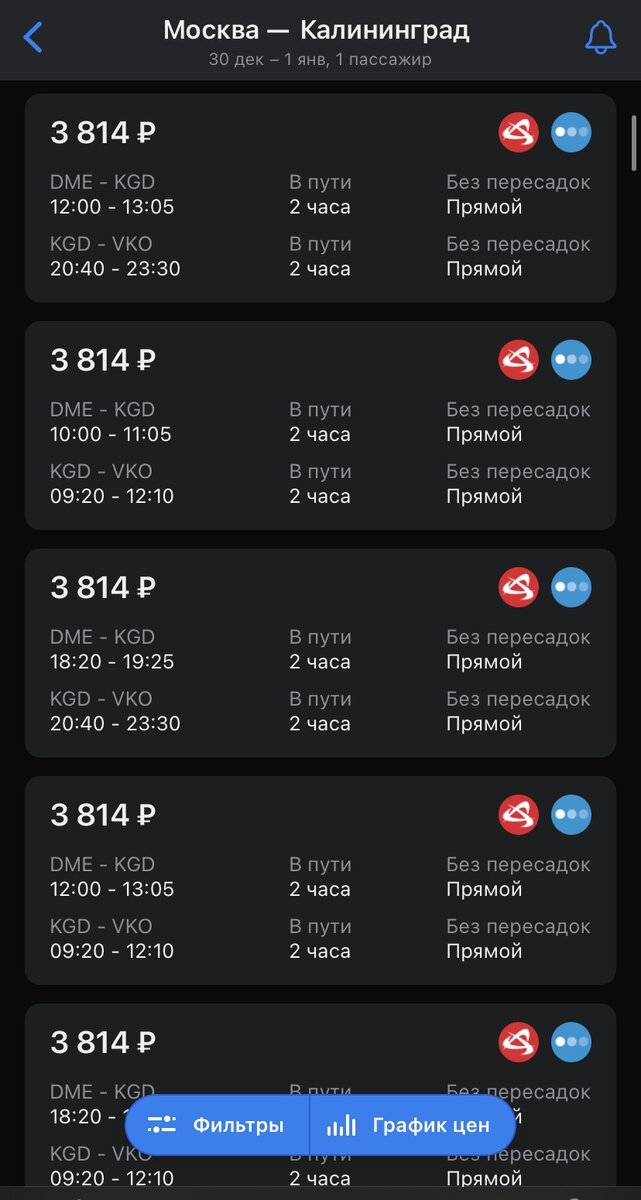This screenshot has height=1200, width=641.
Task: Tap the blue dotted airline icon on the bottom card
Action: pyautogui.click(x=571, y=1041)
